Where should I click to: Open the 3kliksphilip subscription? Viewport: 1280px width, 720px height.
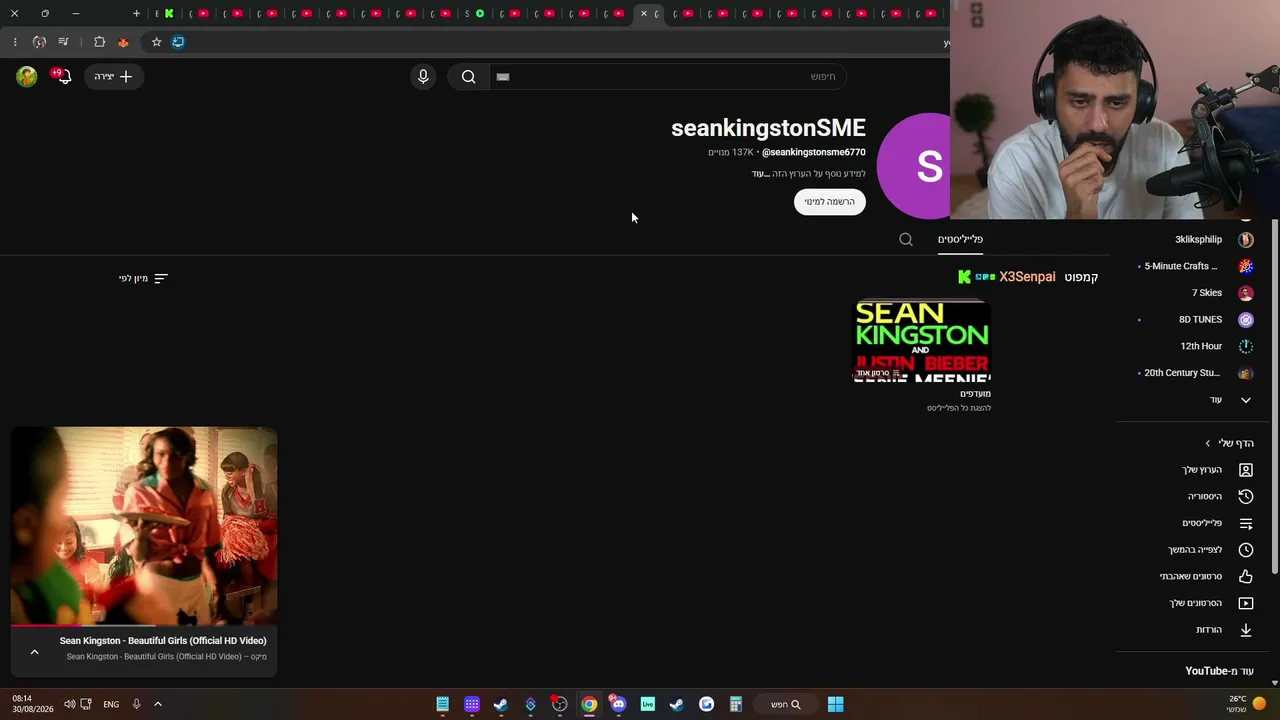[x=1198, y=240]
